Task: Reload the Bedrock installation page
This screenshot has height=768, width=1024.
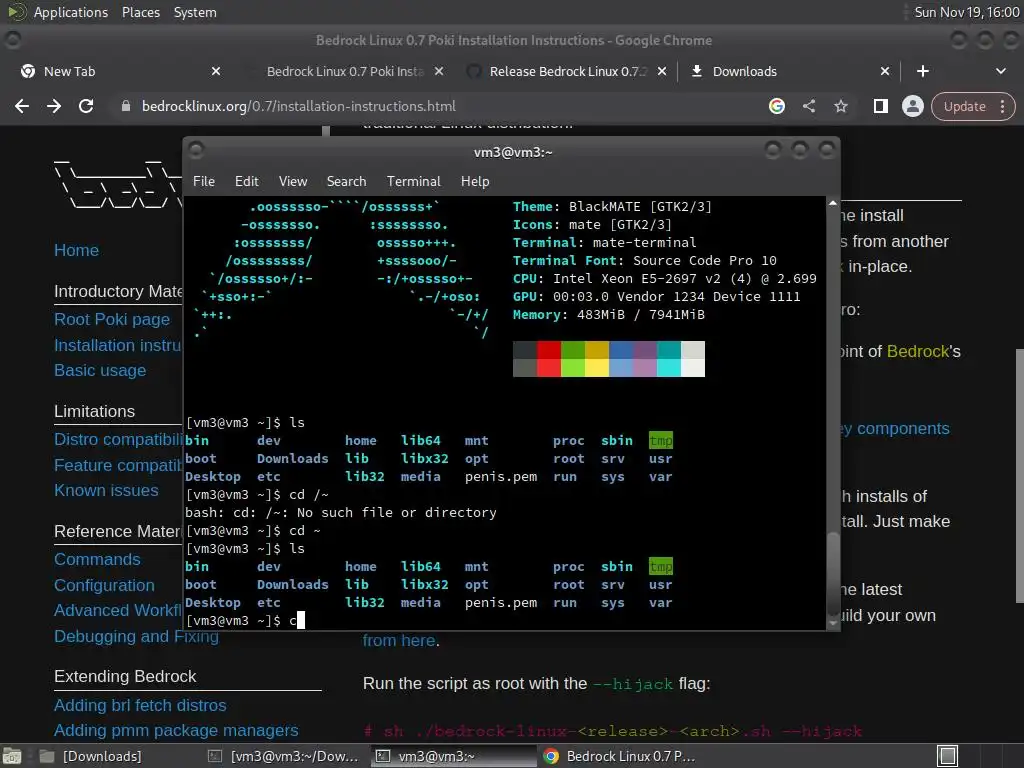Action: click(x=86, y=106)
